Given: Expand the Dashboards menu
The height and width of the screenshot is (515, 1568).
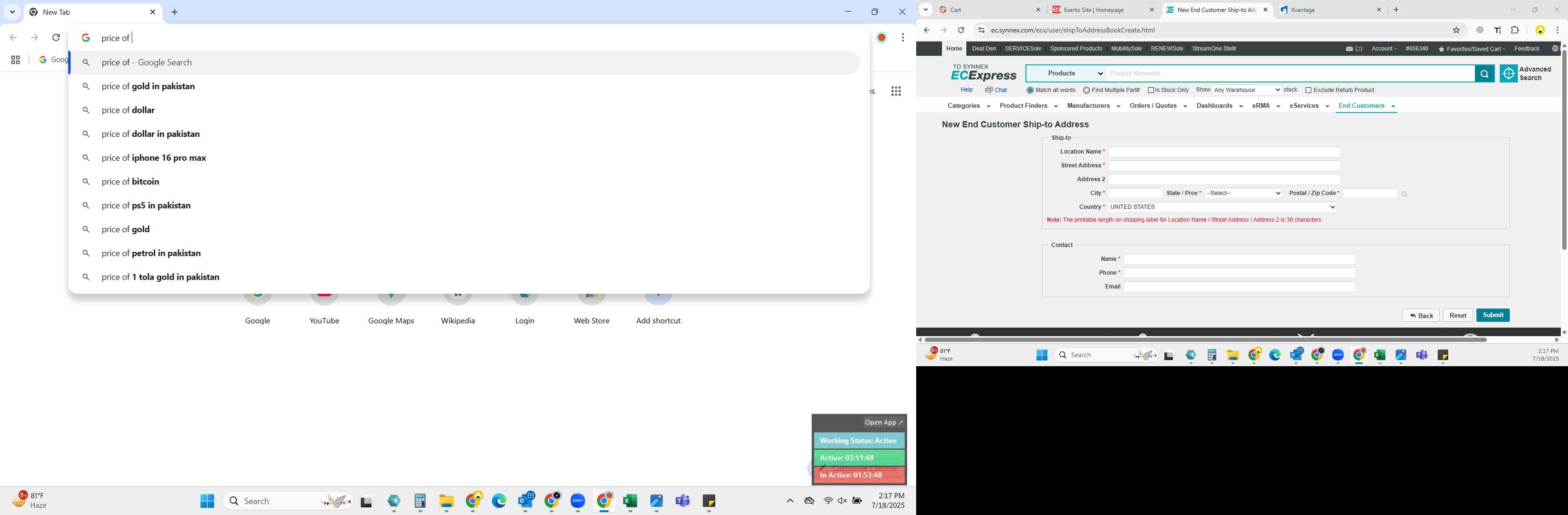Looking at the screenshot, I should [x=1219, y=106].
